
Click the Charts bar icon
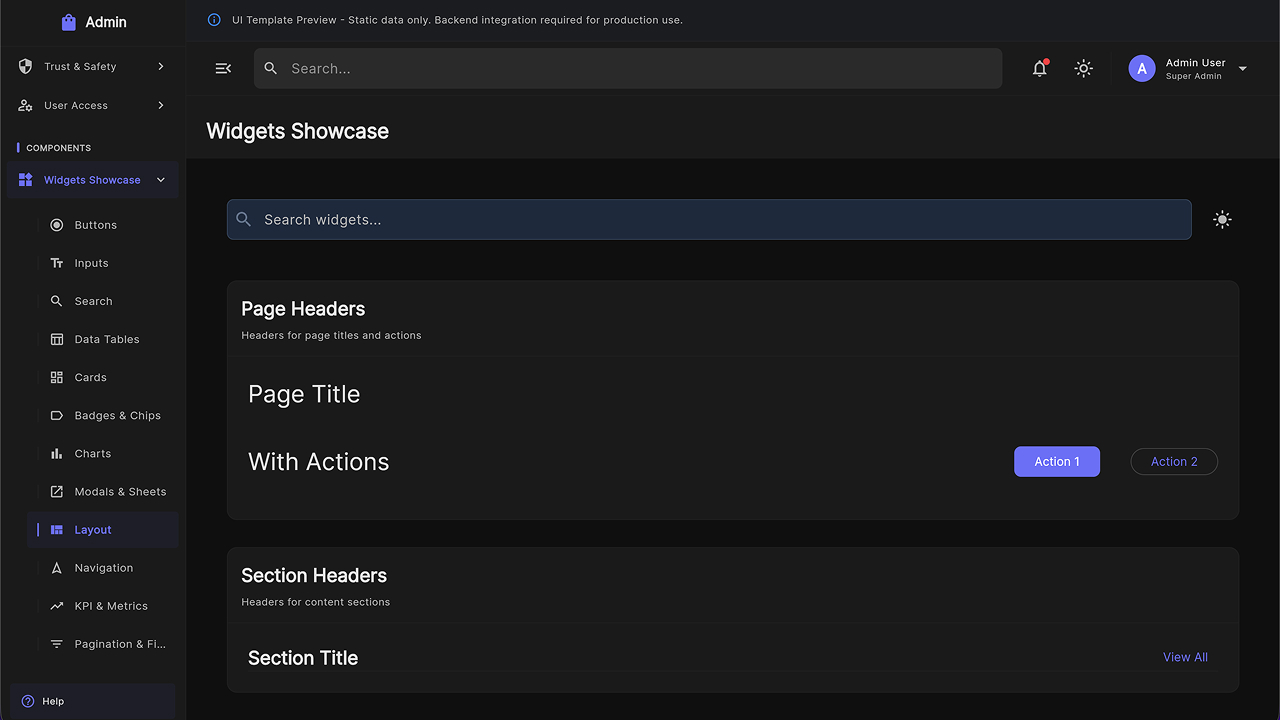[x=56, y=453]
